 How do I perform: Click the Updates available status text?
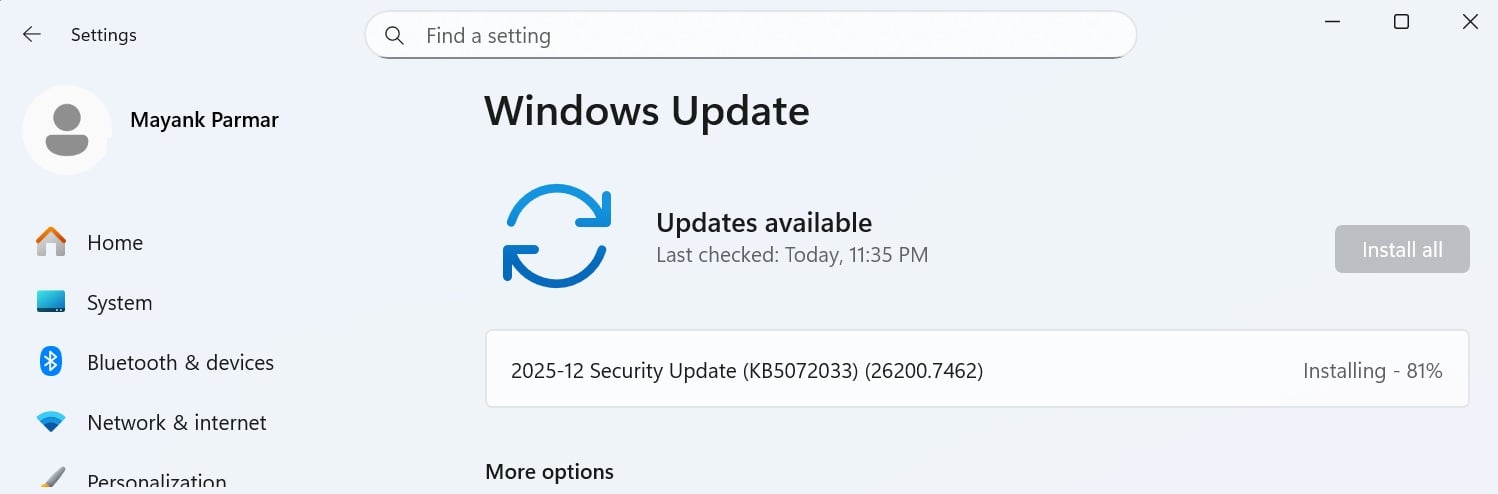(x=764, y=222)
